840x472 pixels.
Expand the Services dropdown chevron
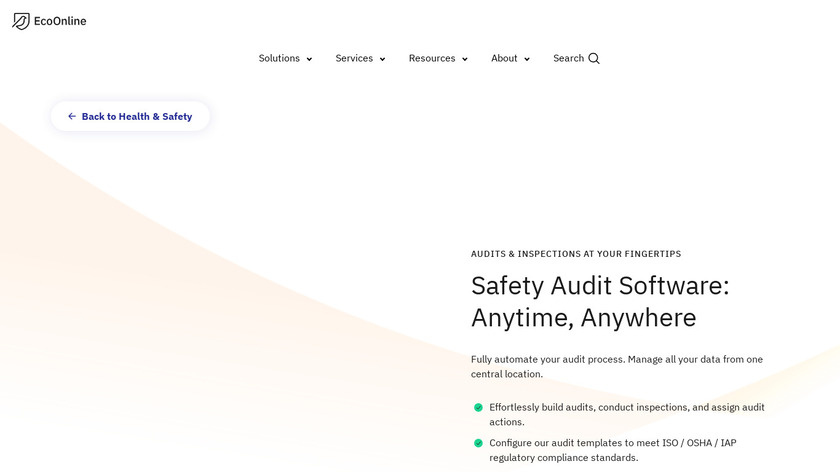click(x=382, y=59)
